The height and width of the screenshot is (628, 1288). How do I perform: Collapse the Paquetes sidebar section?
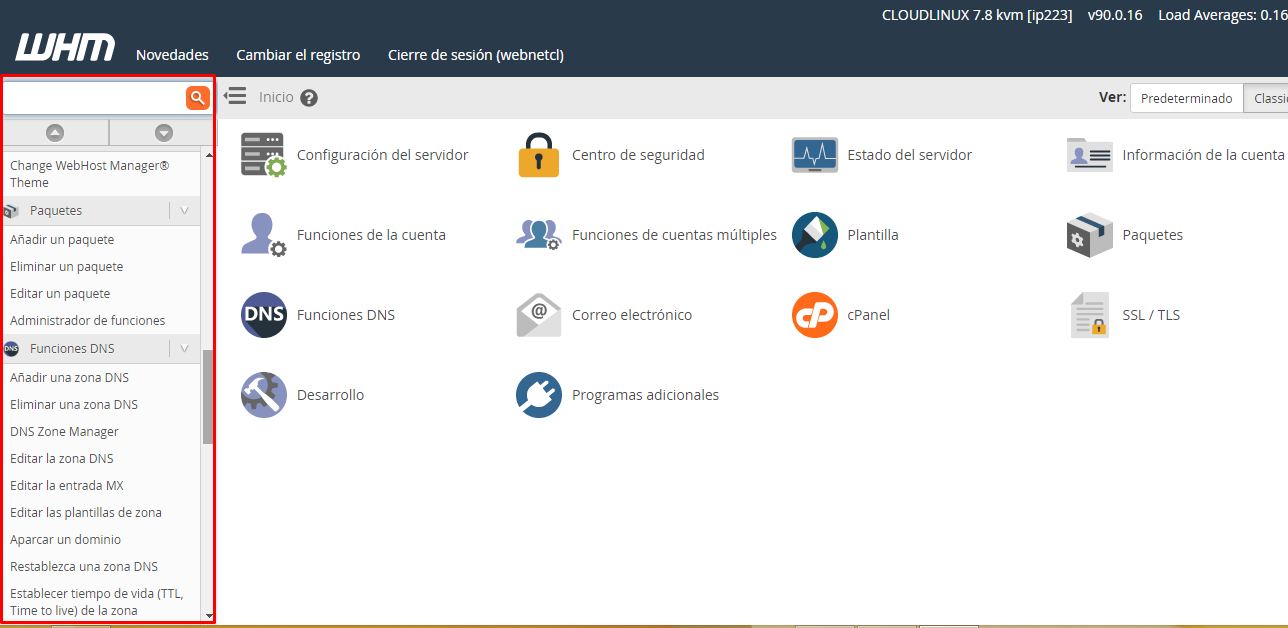point(184,211)
